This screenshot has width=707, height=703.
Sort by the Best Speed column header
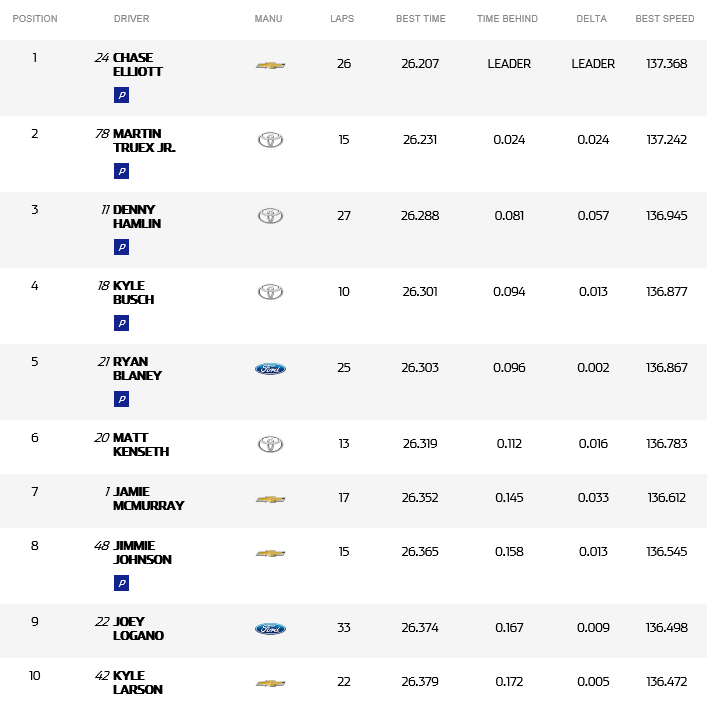pyautogui.click(x=665, y=19)
